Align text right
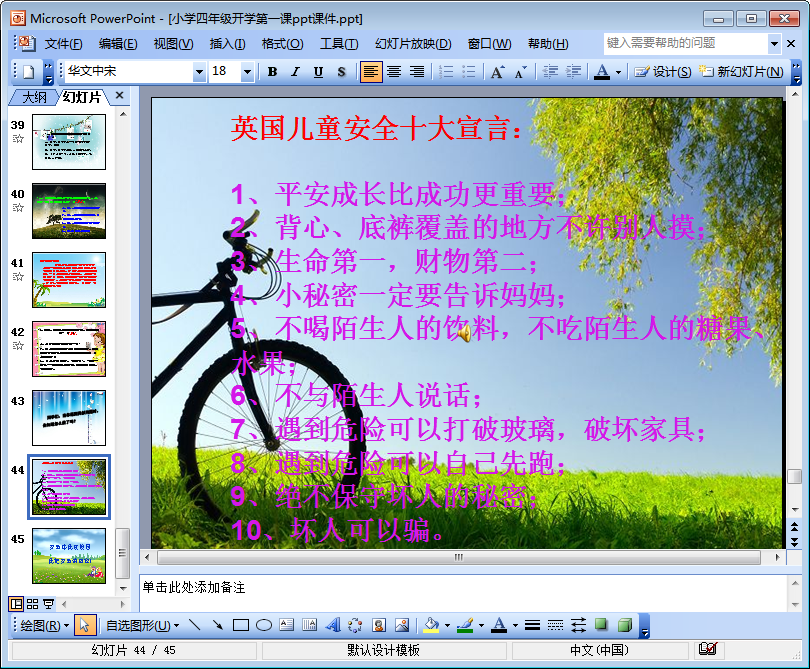The image size is (810, 669). pos(417,72)
